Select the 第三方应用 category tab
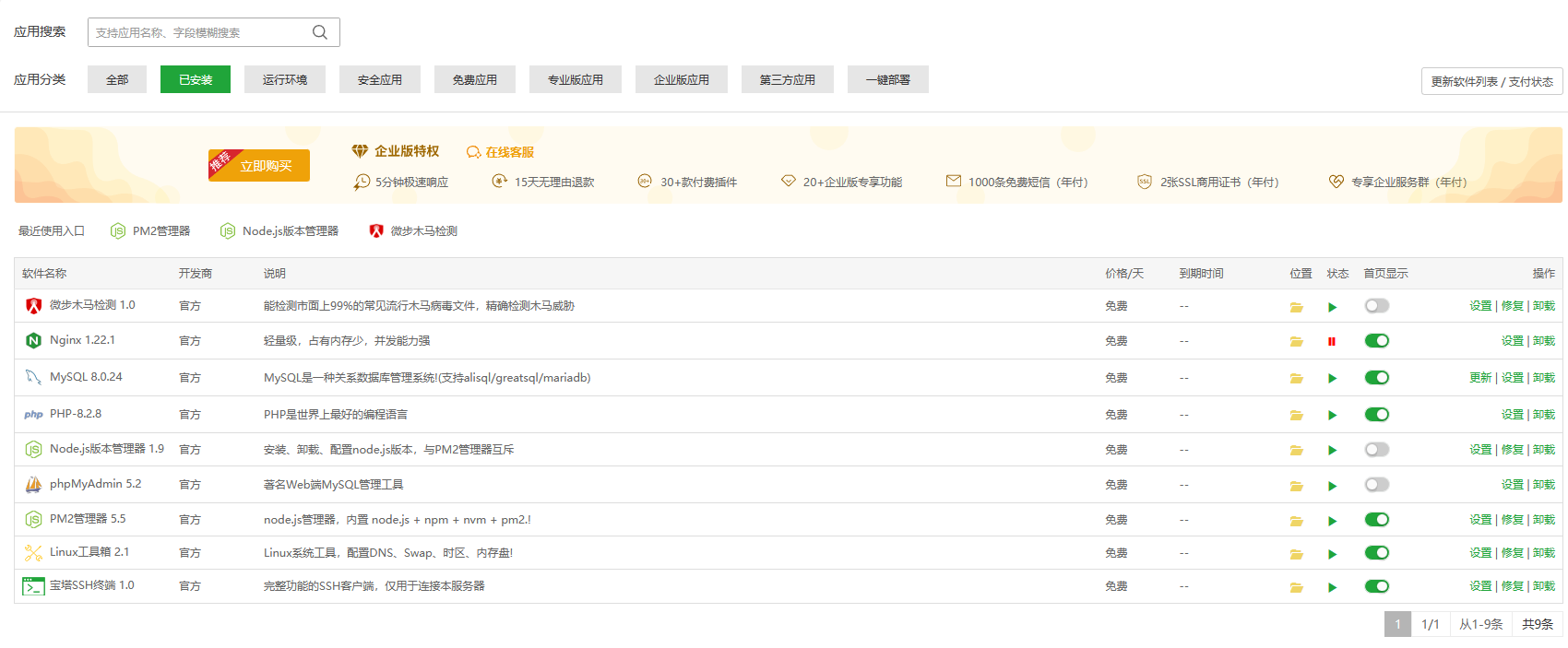The height and width of the screenshot is (648, 1568). (788, 79)
